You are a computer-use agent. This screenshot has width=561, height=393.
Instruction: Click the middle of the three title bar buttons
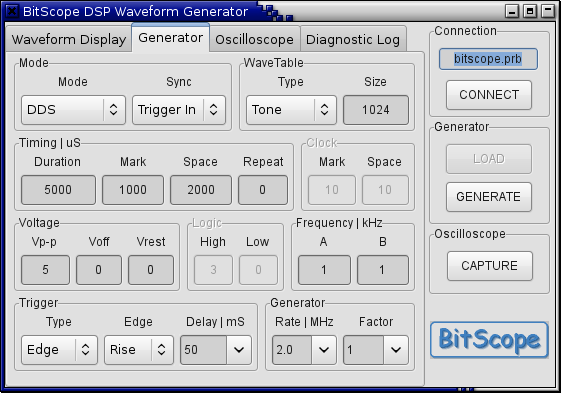point(530,11)
